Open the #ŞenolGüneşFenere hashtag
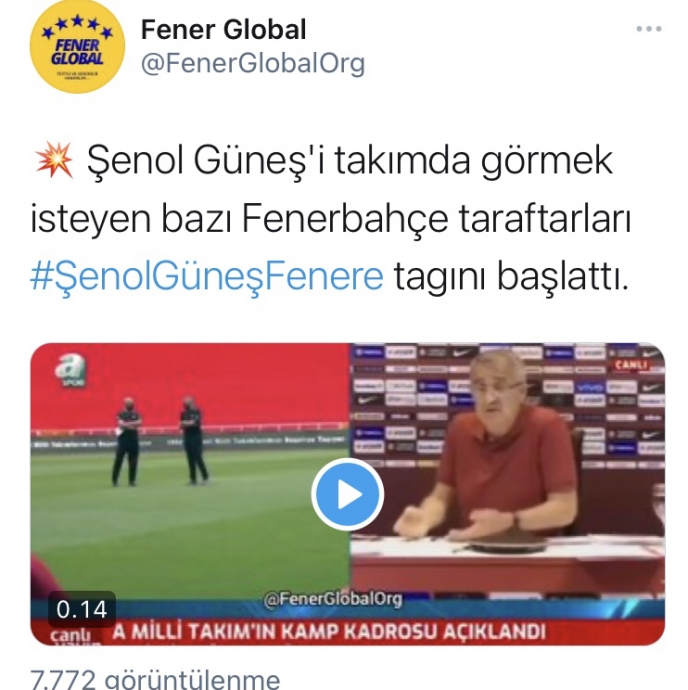Image resolution: width=688 pixels, height=690 pixels. [x=207, y=277]
